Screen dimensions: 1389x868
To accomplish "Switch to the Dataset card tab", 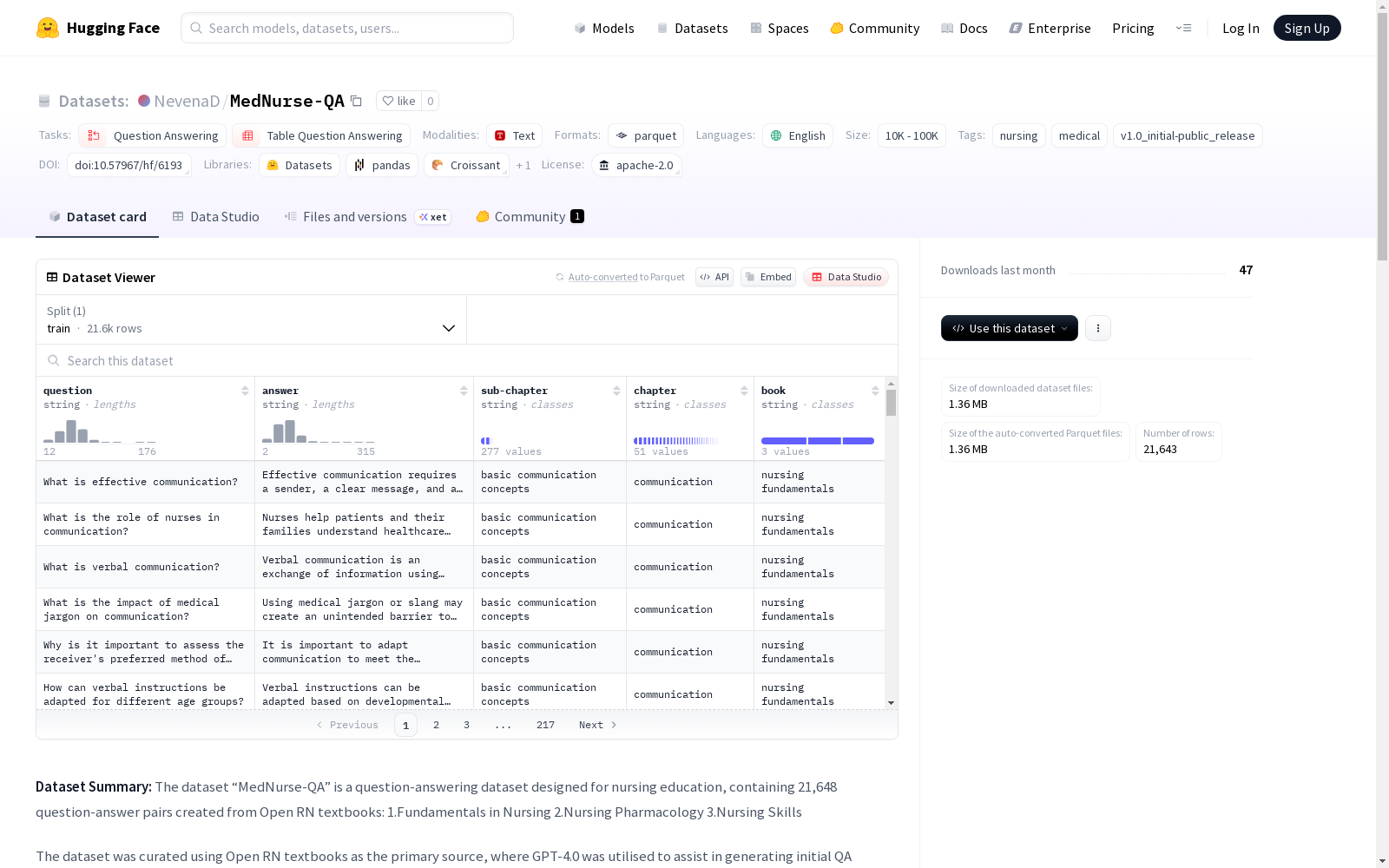I will [x=97, y=217].
